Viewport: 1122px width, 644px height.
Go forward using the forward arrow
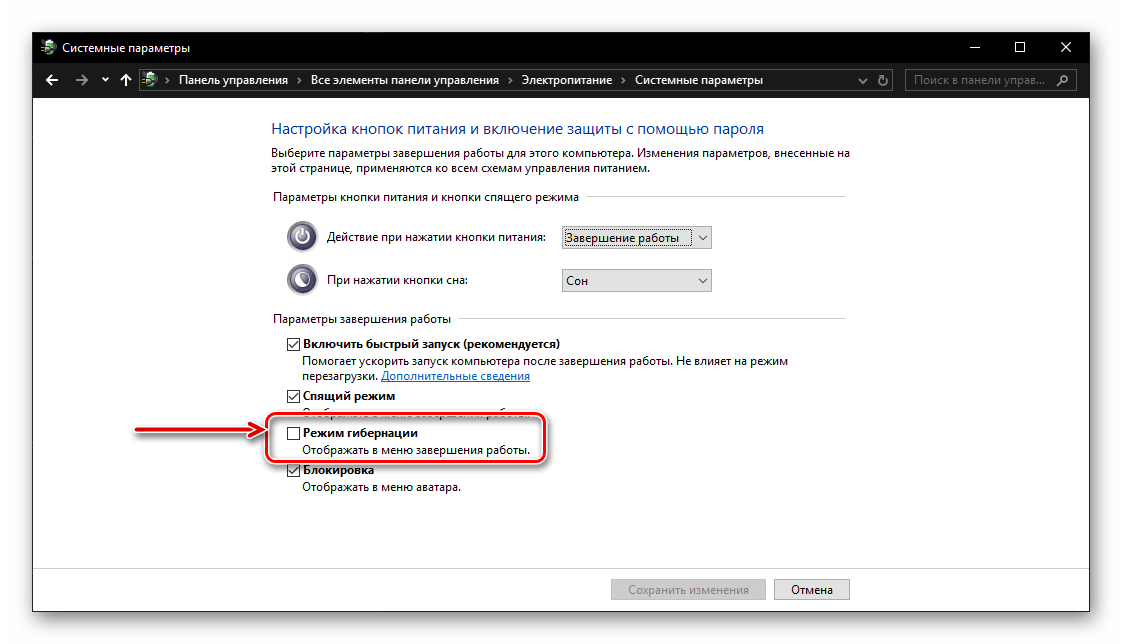point(82,80)
